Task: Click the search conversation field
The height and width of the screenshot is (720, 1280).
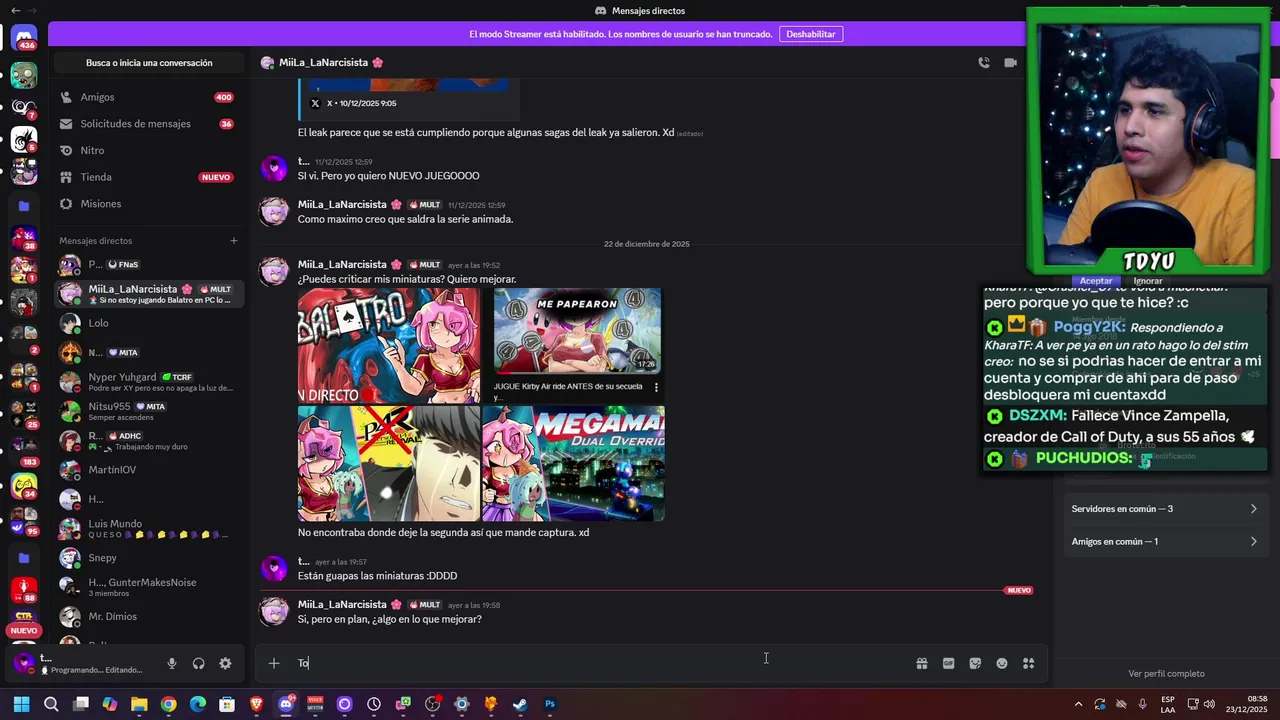Action: pyautogui.click(x=149, y=63)
